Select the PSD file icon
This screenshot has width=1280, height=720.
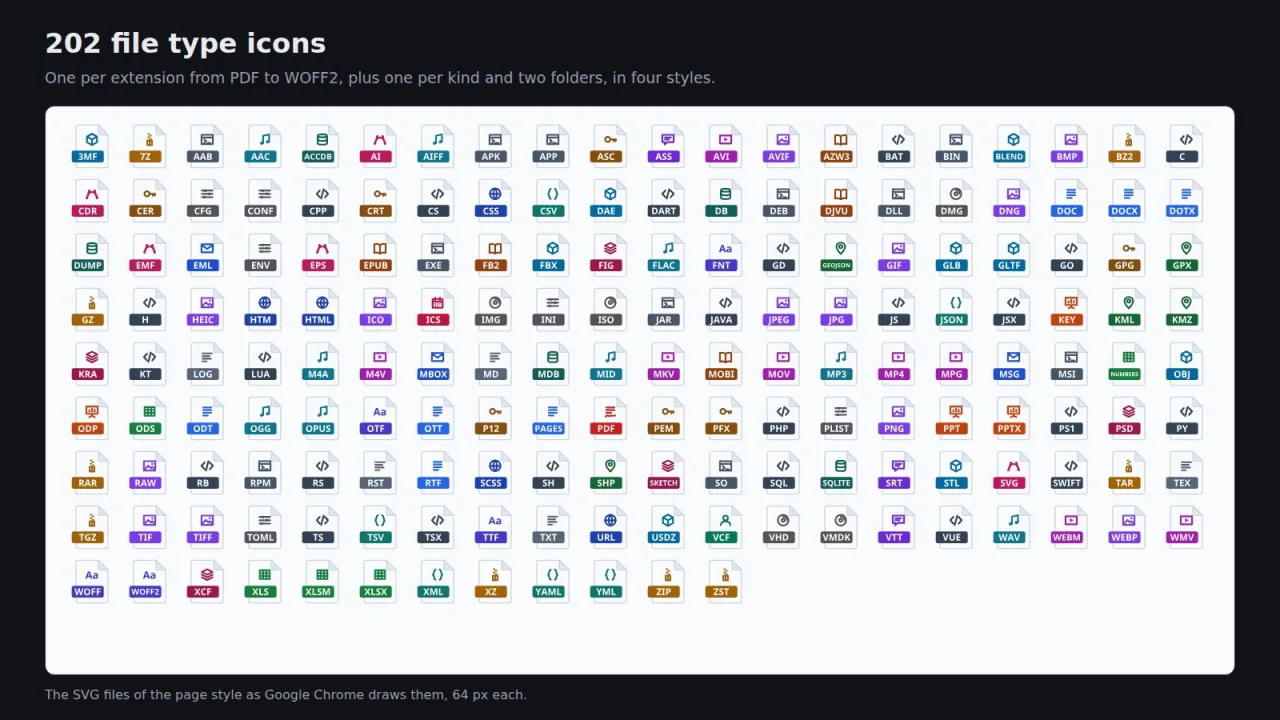point(1128,417)
